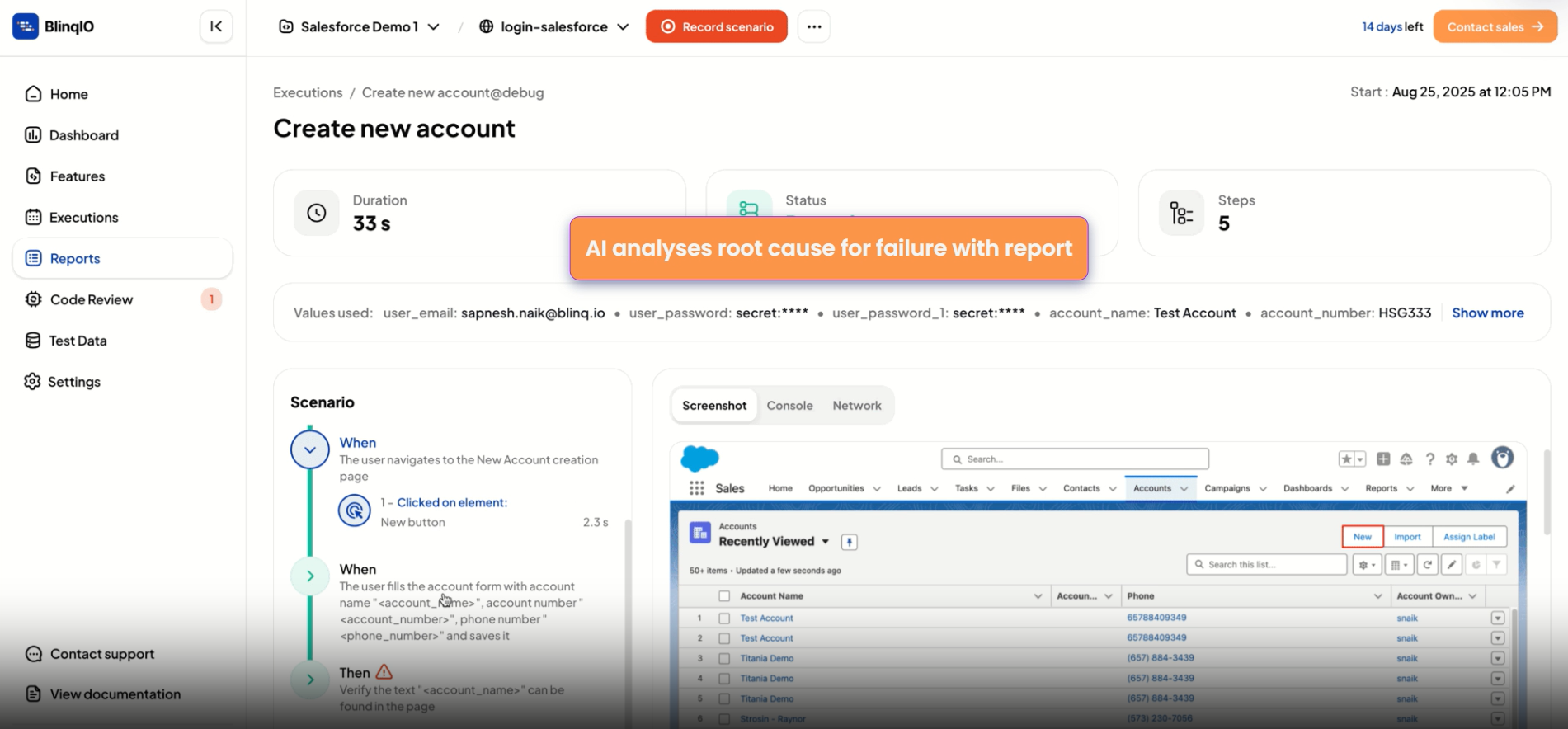Click the New button in Accounts
1568x729 pixels.
click(x=1363, y=537)
